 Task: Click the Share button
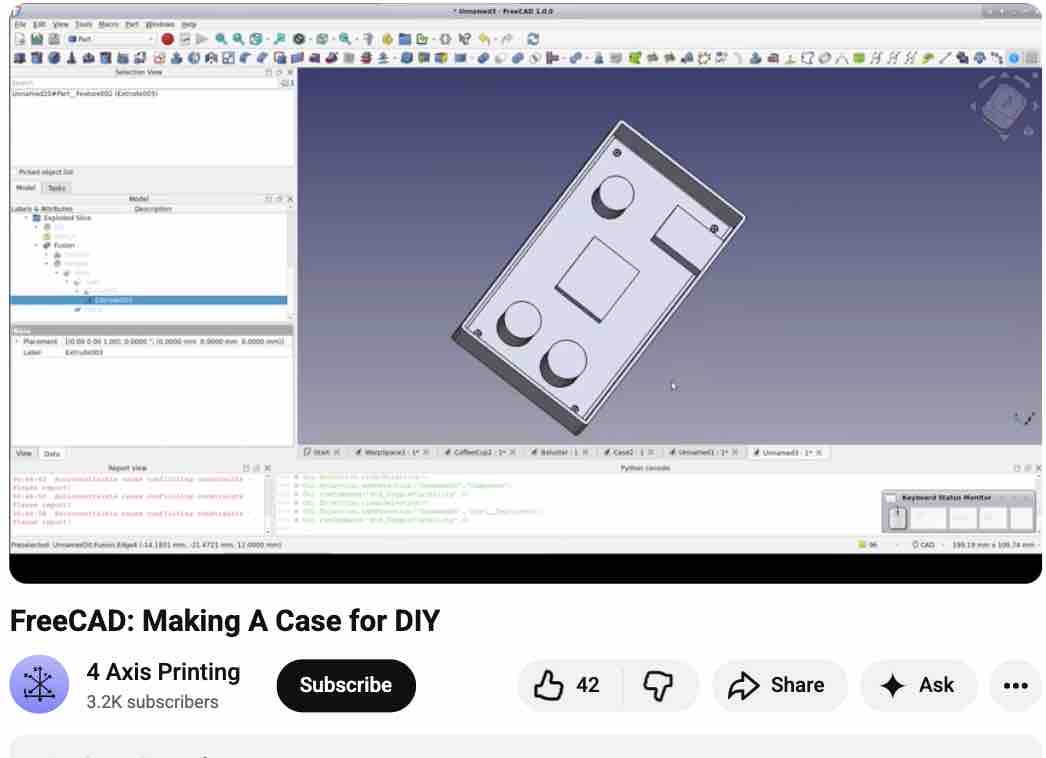click(779, 685)
